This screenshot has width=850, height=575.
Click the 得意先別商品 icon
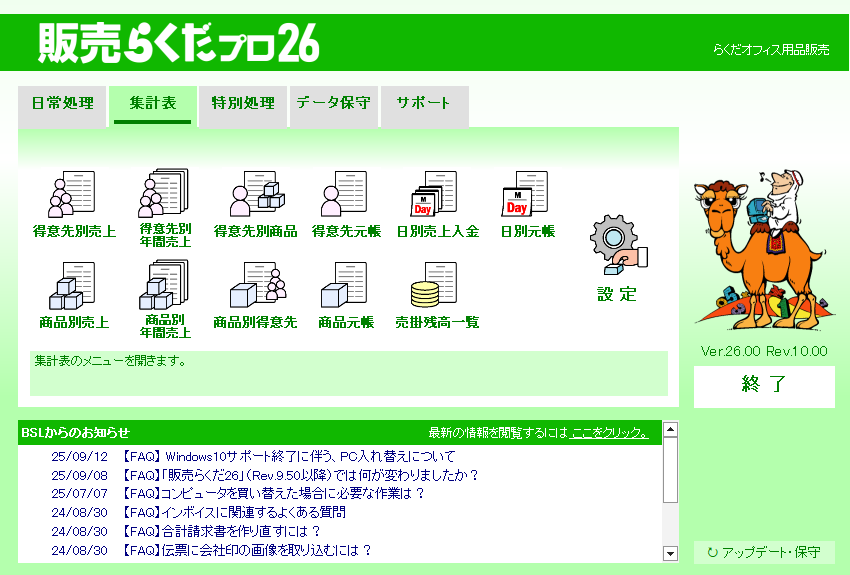[255, 196]
